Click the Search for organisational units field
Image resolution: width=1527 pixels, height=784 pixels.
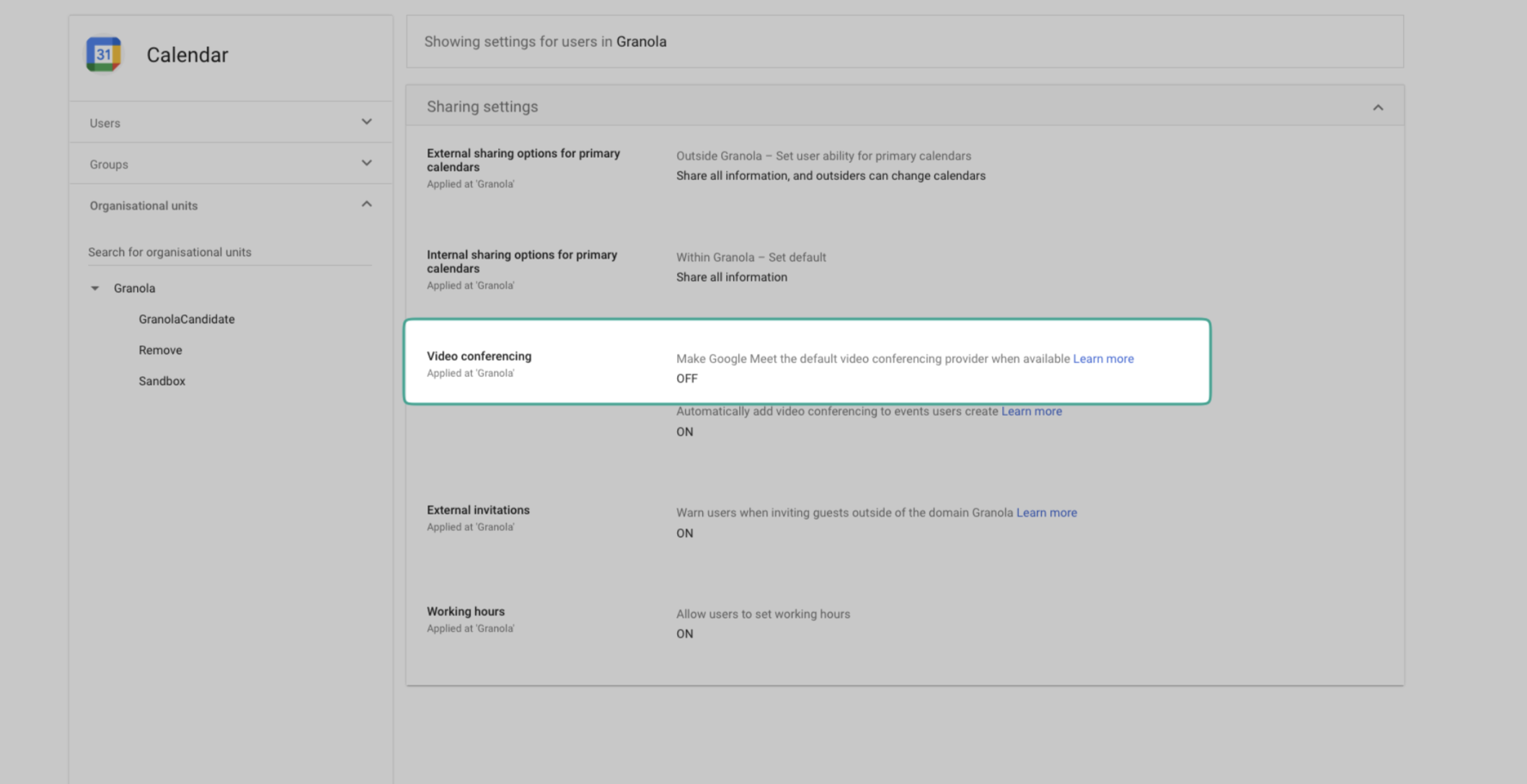[x=229, y=252]
